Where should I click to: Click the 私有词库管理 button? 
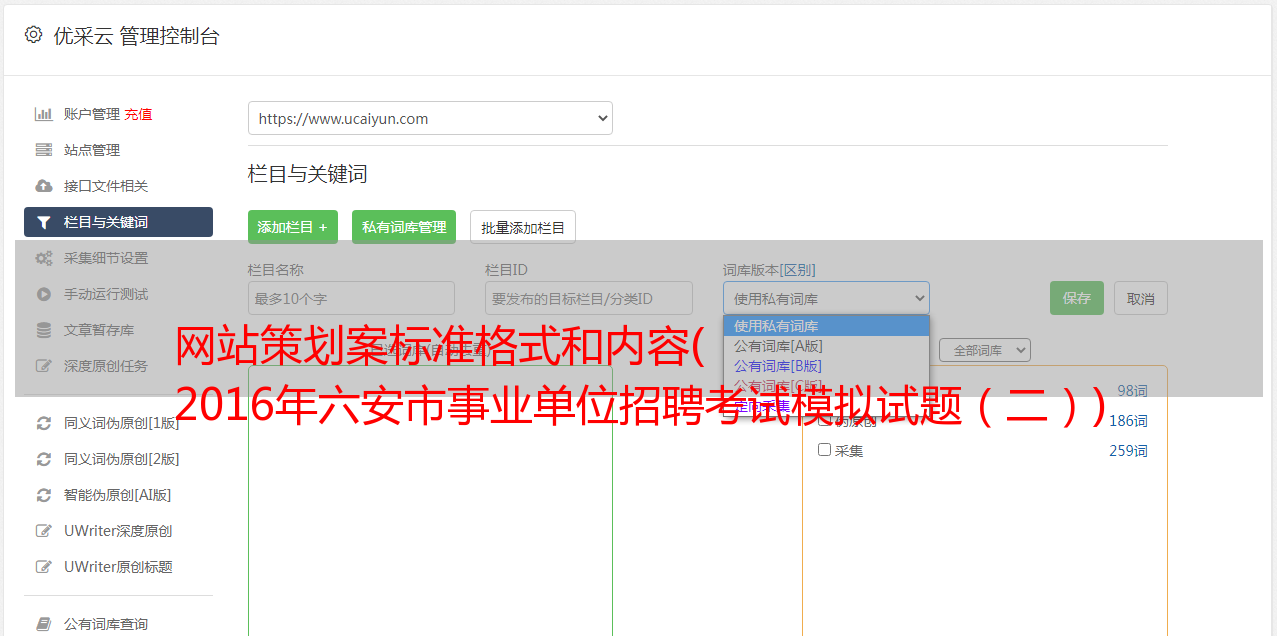tap(404, 227)
